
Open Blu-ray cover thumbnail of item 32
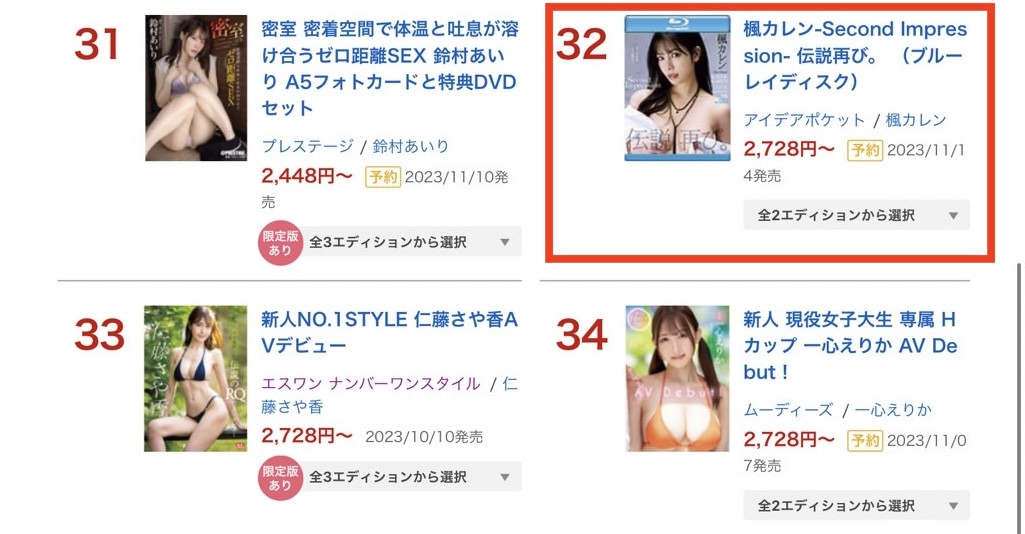(677, 88)
